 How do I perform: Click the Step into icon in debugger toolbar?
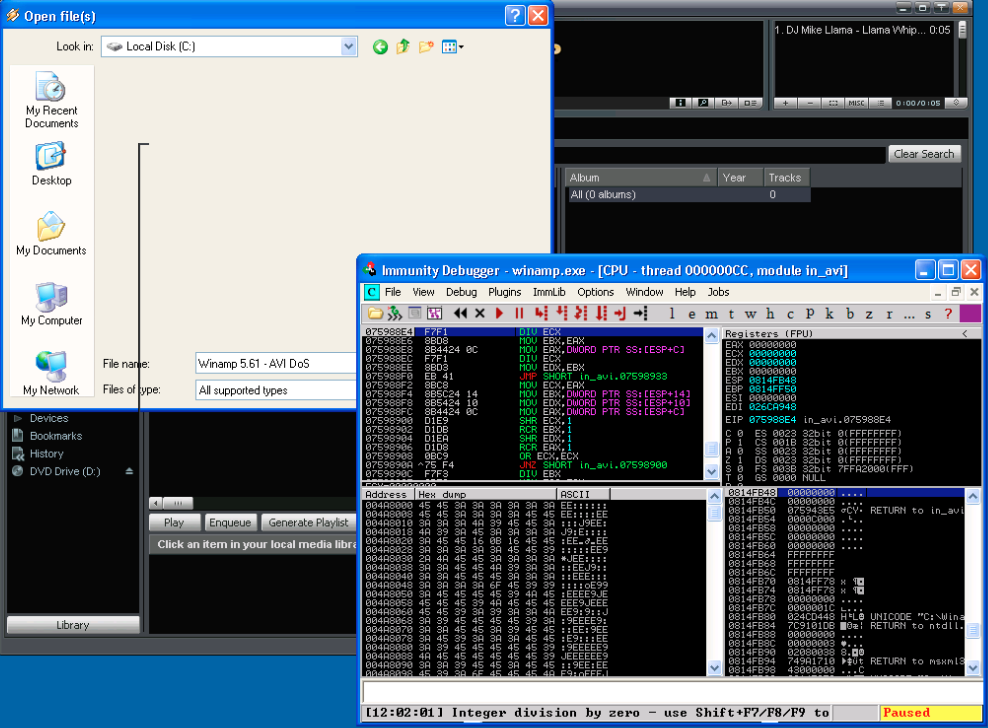pyautogui.click(x=541, y=313)
